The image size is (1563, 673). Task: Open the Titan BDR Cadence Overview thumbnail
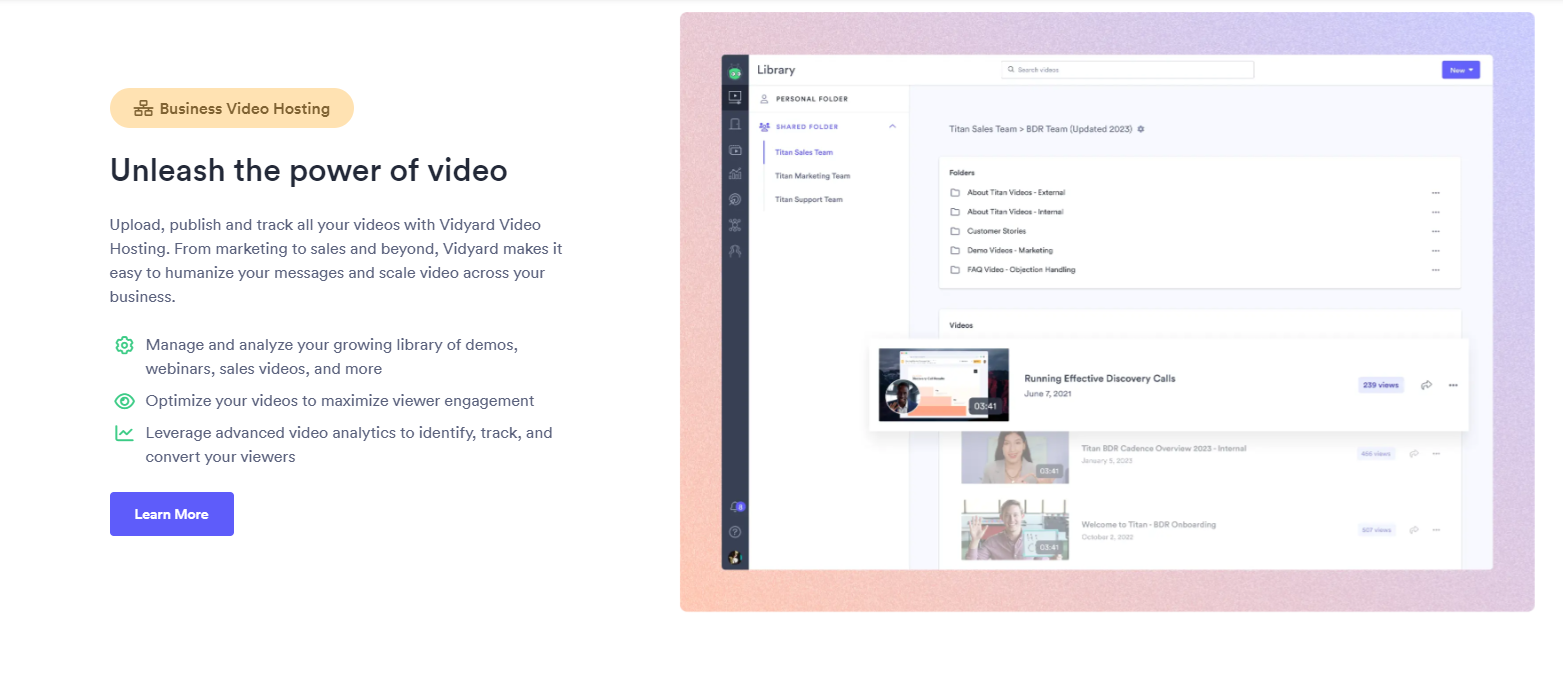click(x=1015, y=457)
